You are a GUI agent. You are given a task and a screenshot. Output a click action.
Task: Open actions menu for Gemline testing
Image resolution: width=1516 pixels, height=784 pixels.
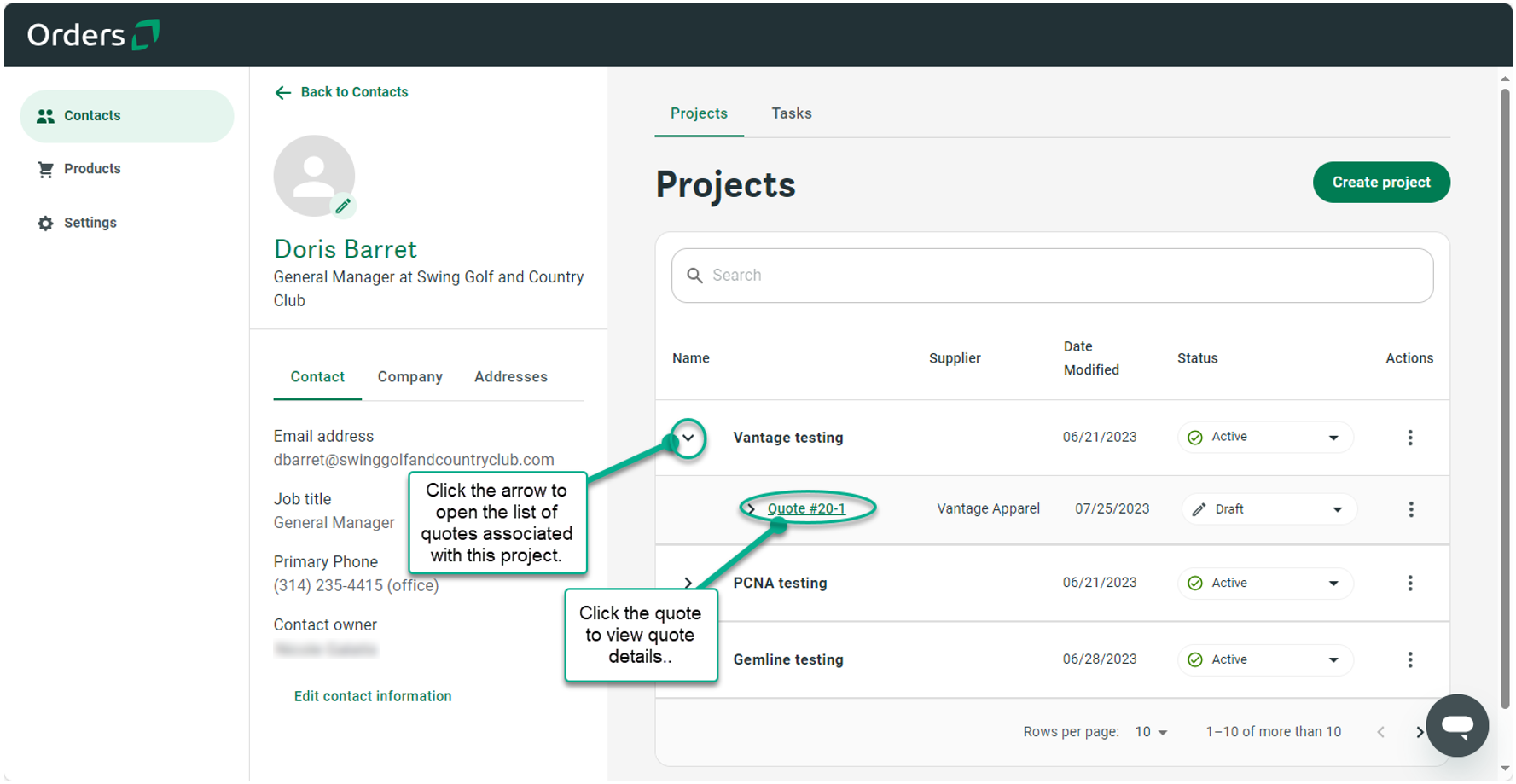coord(1410,660)
